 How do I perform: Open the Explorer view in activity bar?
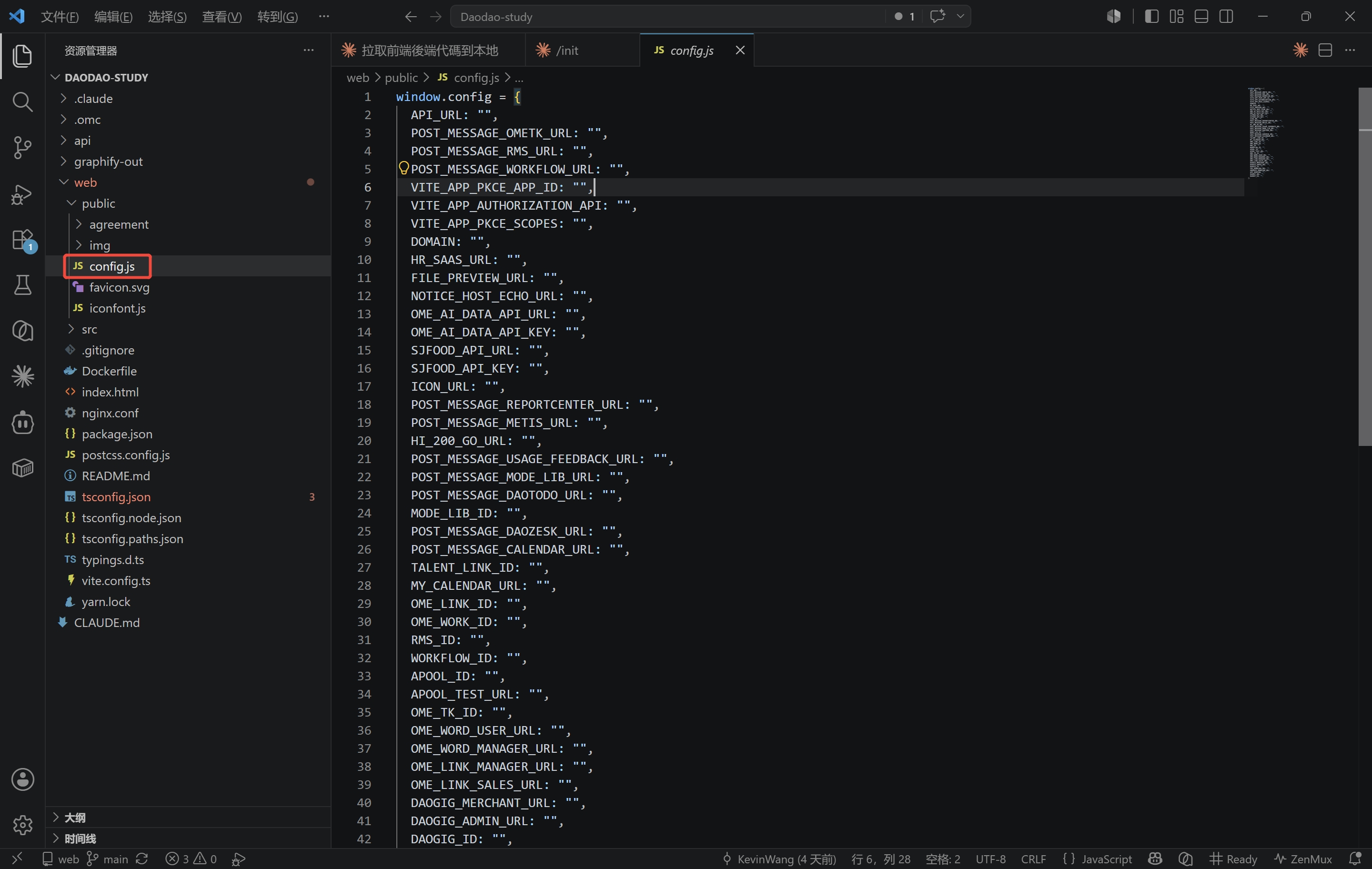(x=22, y=55)
